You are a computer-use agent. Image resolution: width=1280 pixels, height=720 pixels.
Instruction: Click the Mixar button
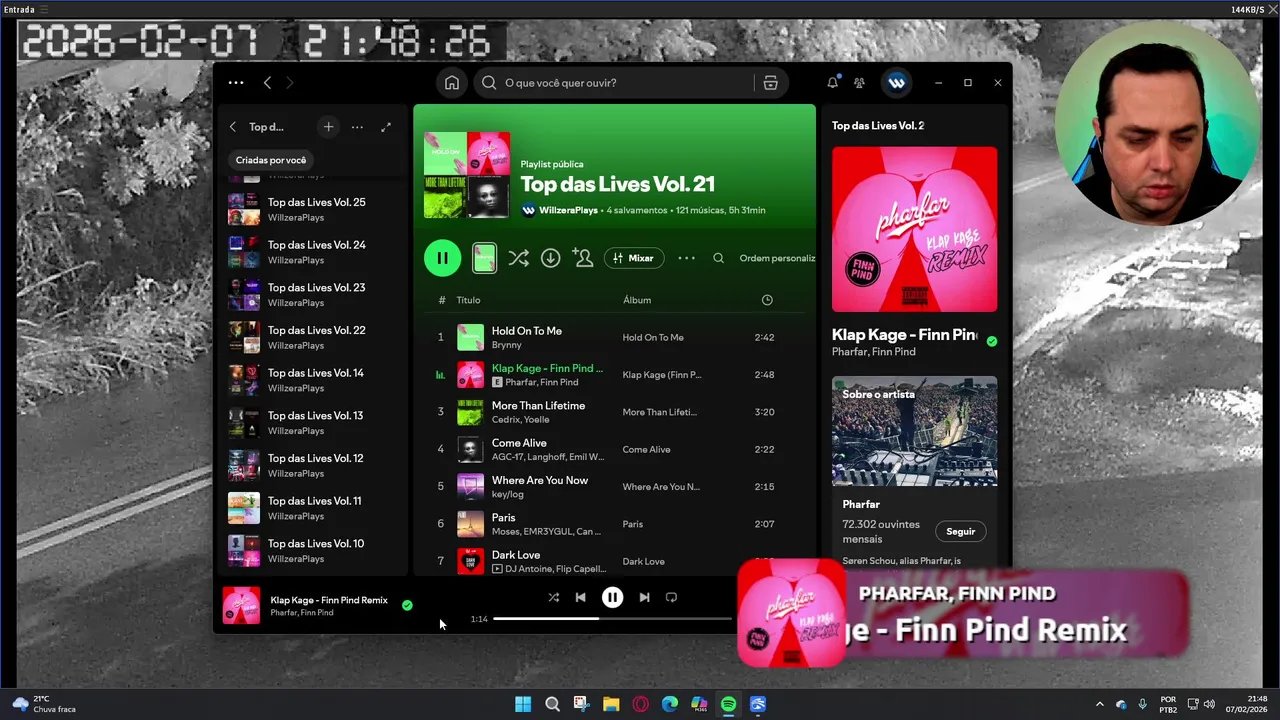pos(634,258)
